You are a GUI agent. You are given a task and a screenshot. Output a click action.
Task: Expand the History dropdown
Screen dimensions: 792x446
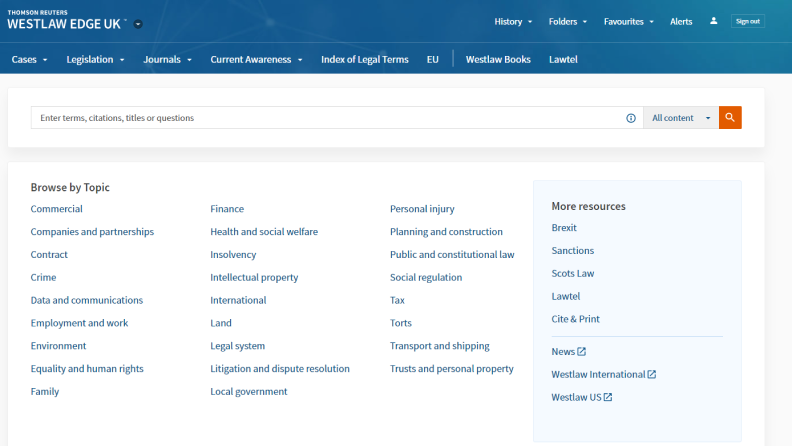click(513, 21)
